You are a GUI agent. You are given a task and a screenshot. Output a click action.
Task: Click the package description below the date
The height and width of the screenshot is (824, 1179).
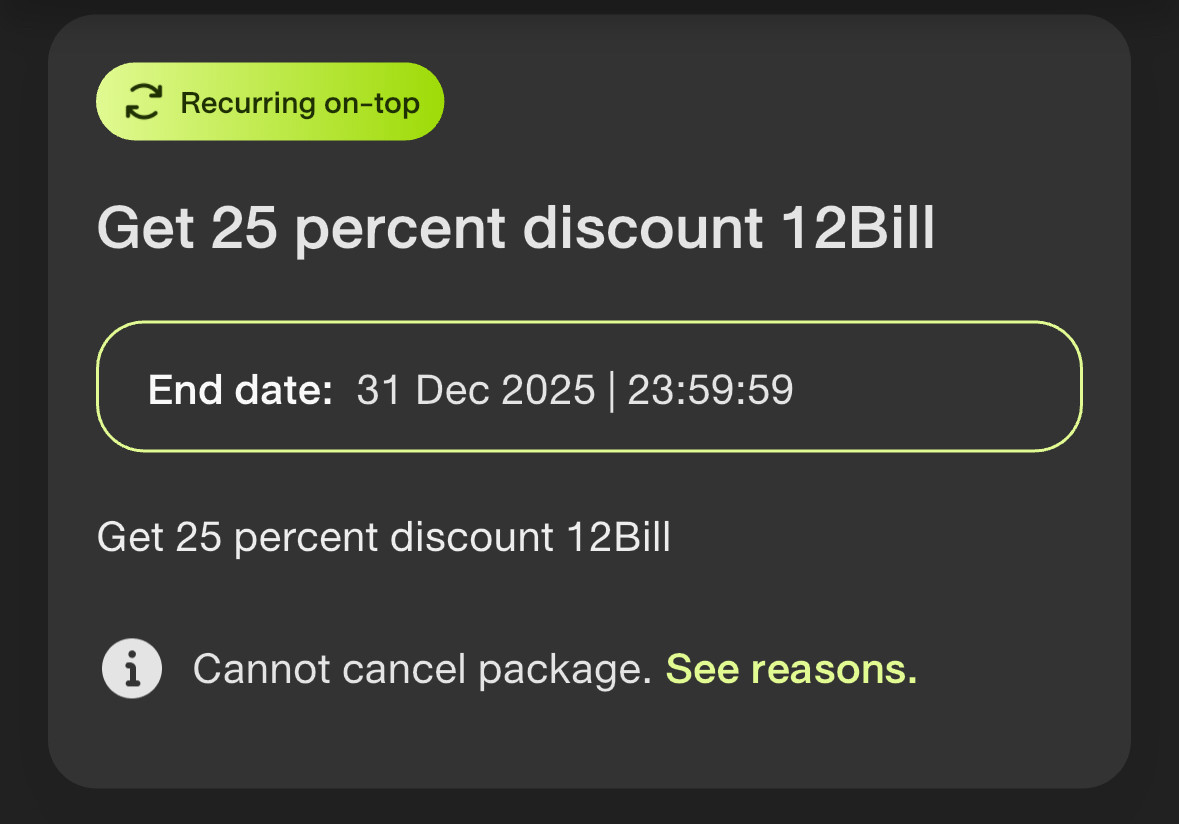383,538
